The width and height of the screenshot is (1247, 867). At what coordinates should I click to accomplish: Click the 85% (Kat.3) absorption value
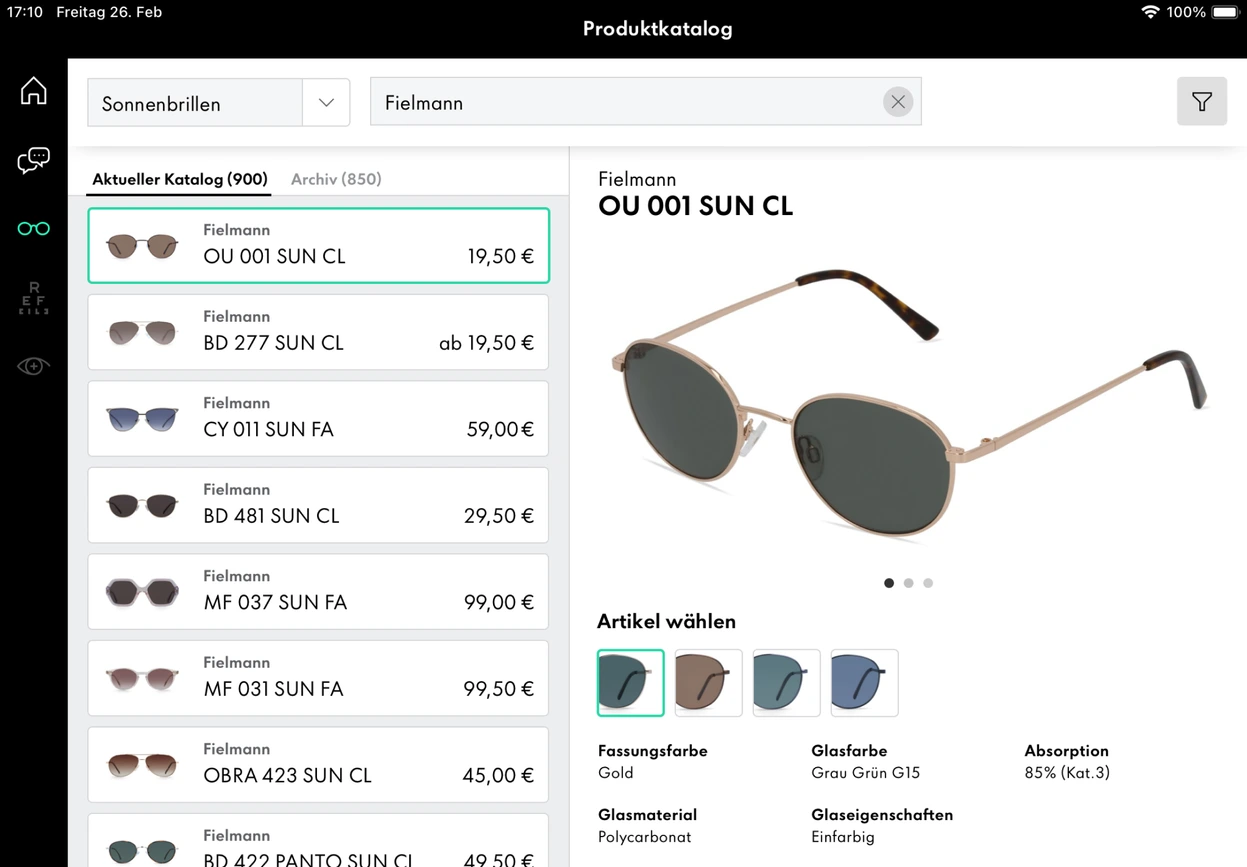click(x=1067, y=773)
